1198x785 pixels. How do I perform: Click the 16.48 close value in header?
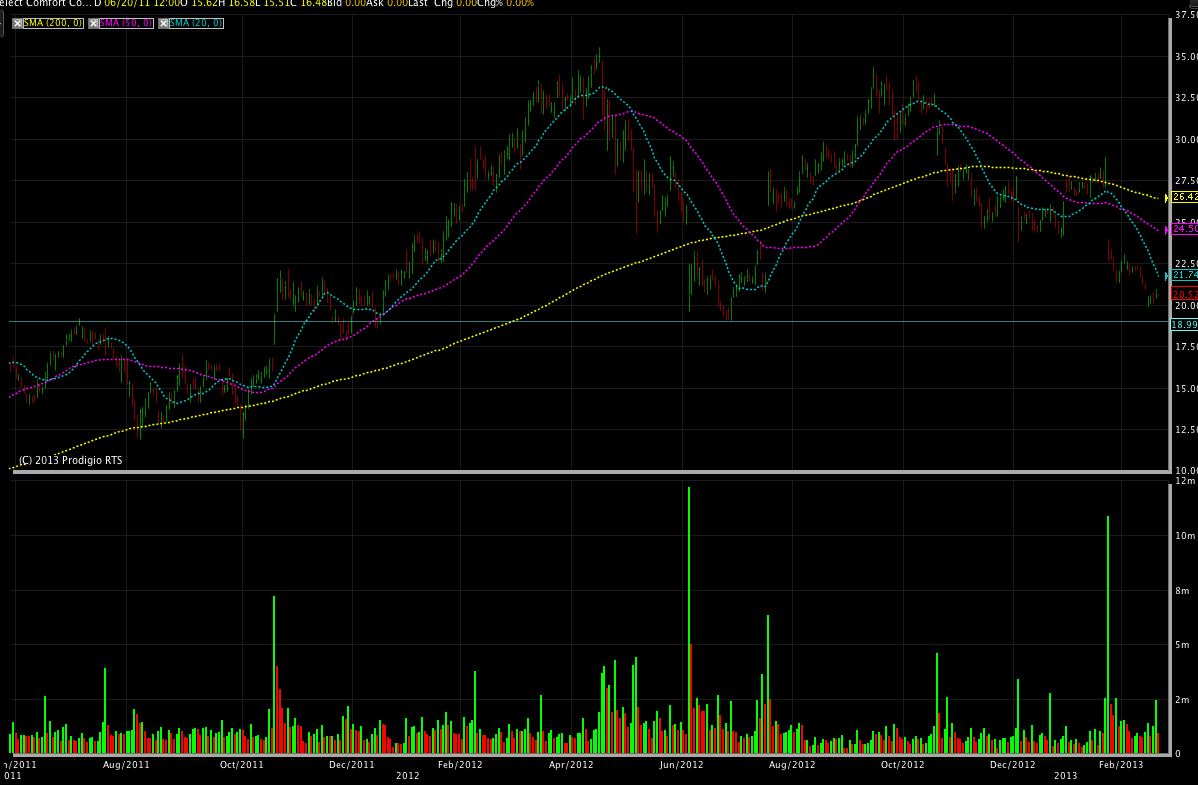click(x=312, y=4)
